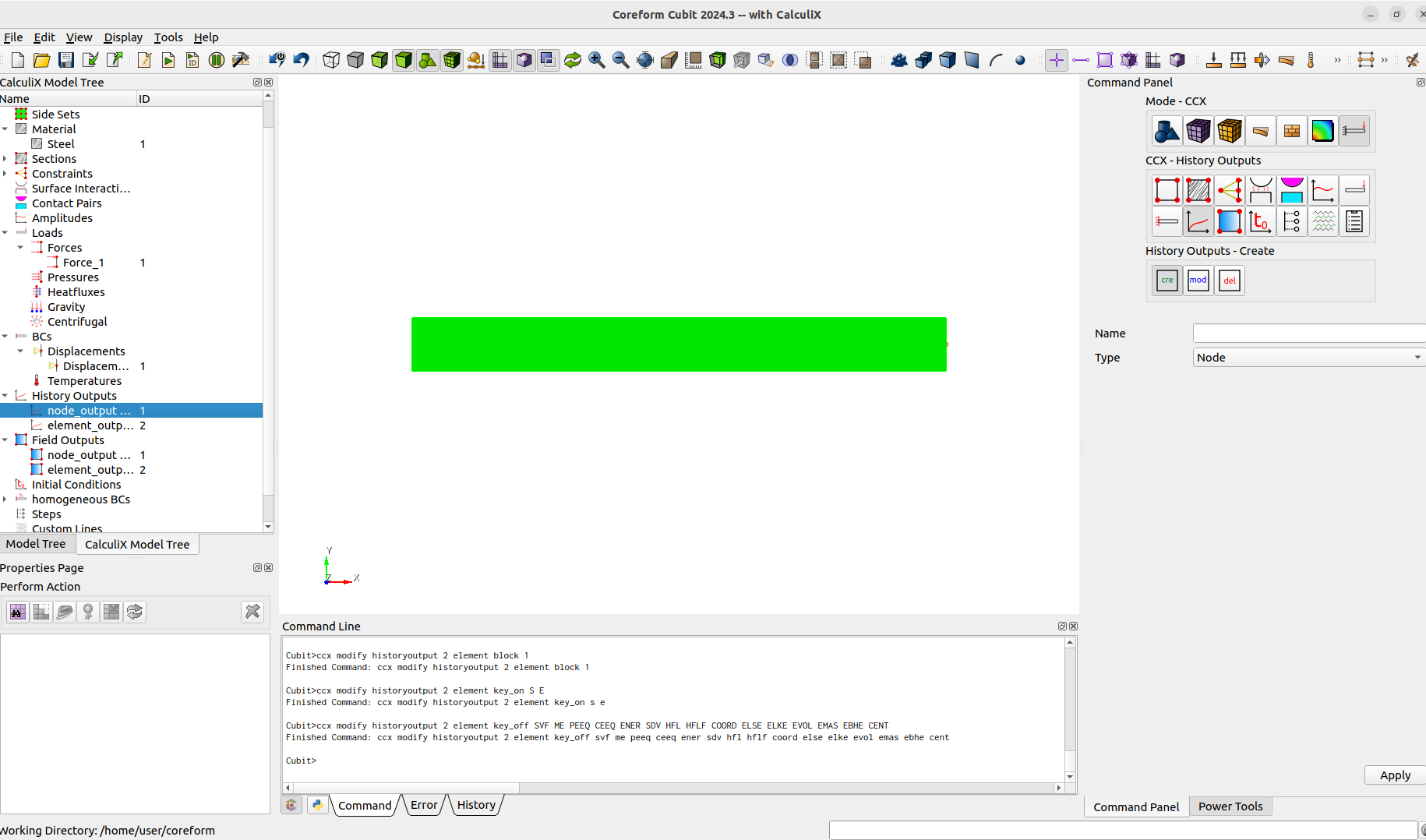Select the Geometry mode icon in Mode - CCX
The height and width of the screenshot is (840, 1426).
(1167, 131)
